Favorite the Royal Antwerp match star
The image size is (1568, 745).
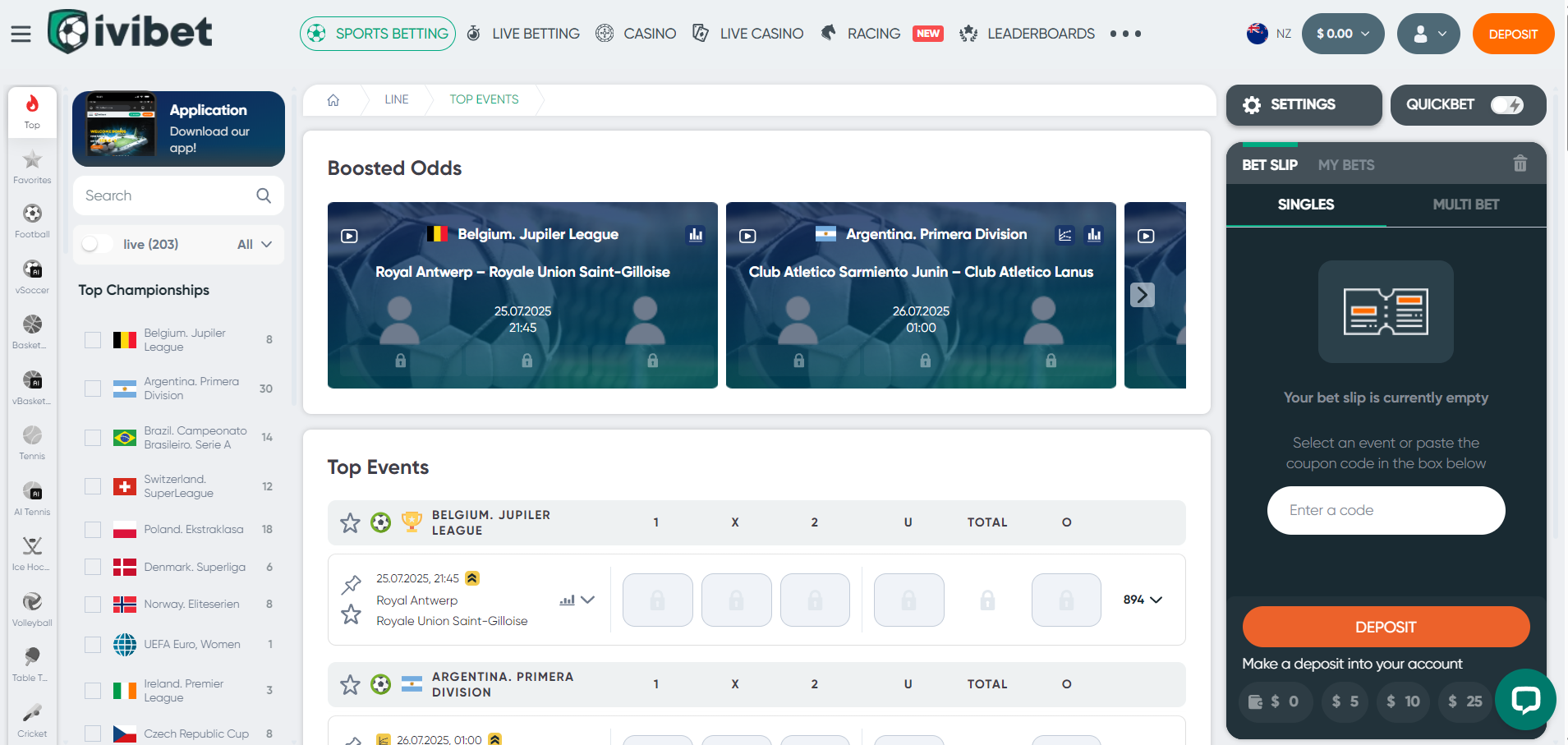[x=351, y=614]
